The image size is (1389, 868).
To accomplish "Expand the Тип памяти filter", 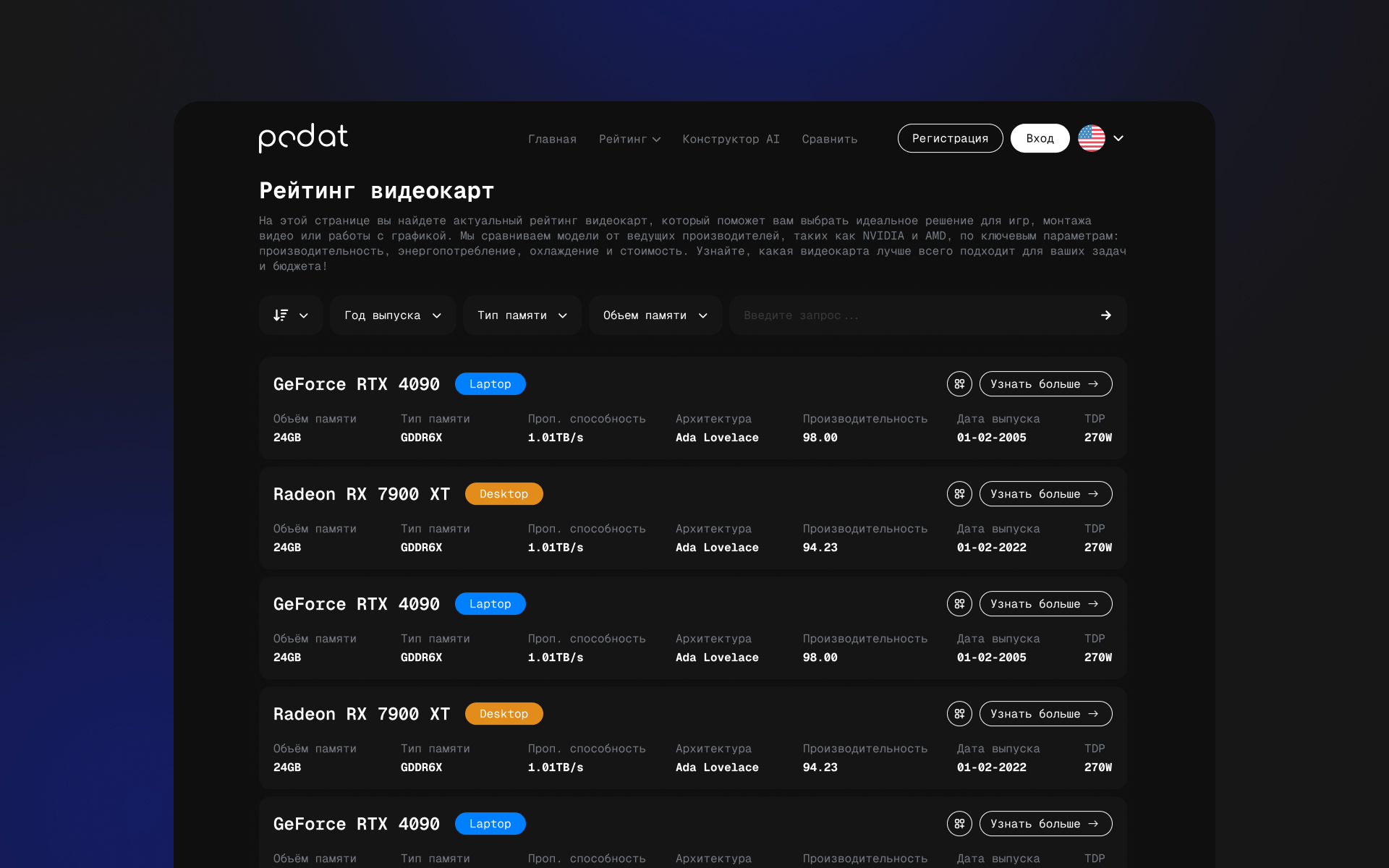I will coord(522,315).
